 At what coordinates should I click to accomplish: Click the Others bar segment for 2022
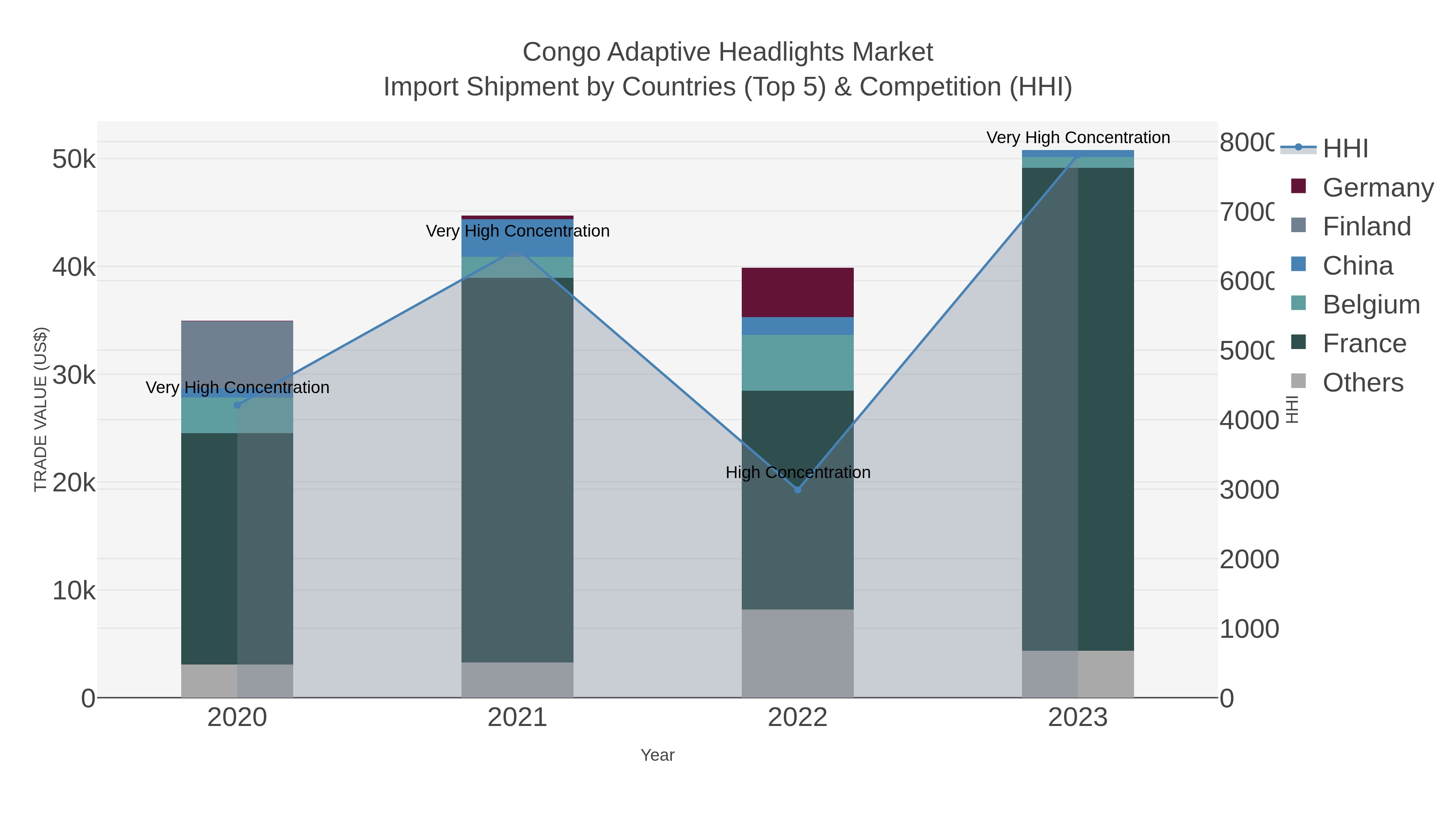[x=798, y=654]
